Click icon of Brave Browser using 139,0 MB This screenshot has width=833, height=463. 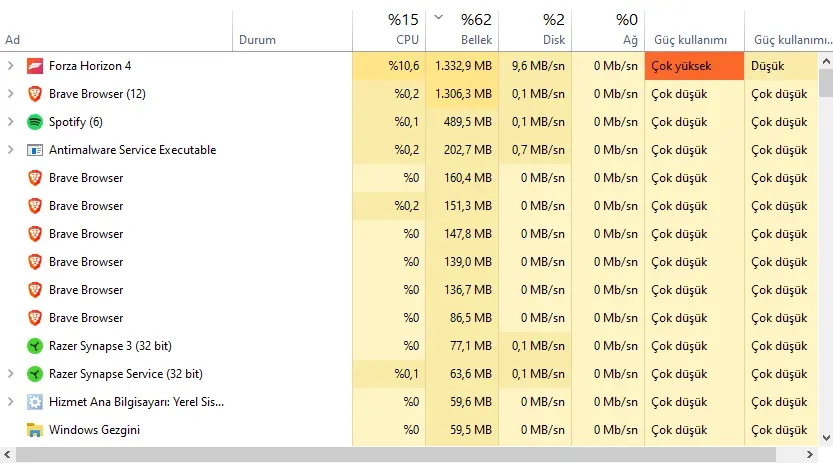(x=35, y=262)
